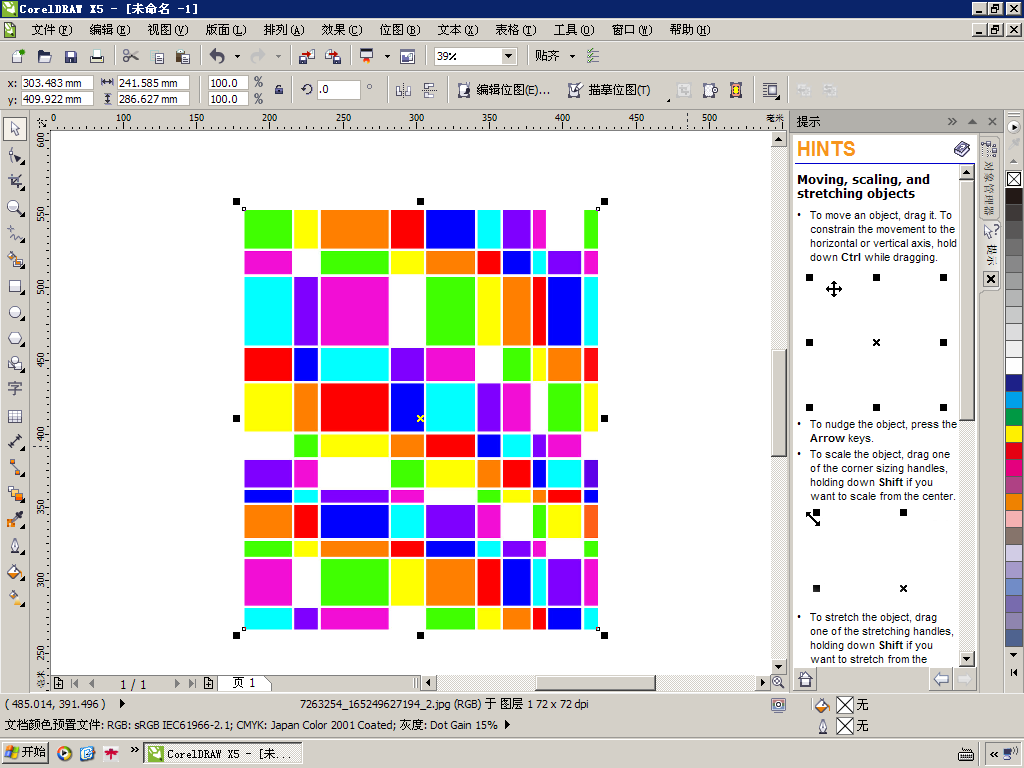Image resolution: width=1024 pixels, height=768 pixels.
Task: Go back in Hints panel
Action: (x=941, y=679)
